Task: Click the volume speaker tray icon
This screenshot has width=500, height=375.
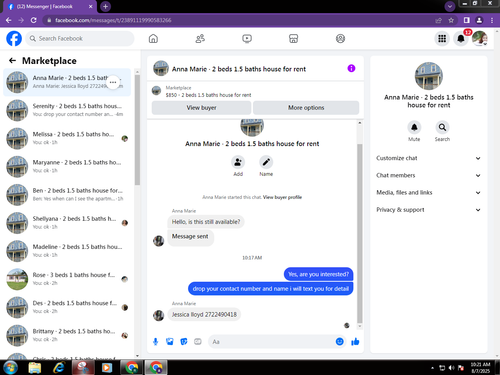Action: (x=451, y=368)
